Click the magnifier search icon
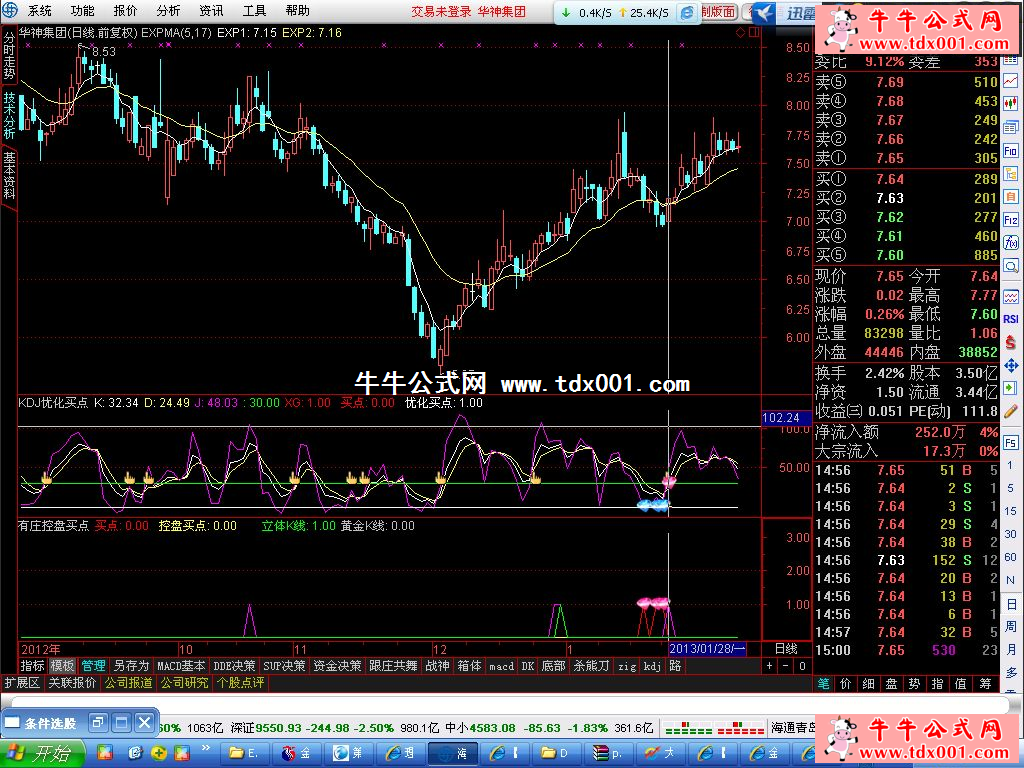This screenshot has height=768, width=1024. 1010,266
